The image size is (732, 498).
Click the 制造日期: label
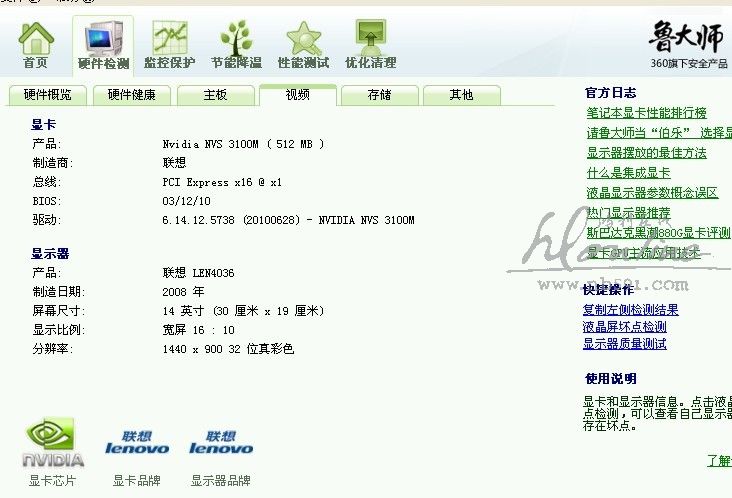[59, 292]
